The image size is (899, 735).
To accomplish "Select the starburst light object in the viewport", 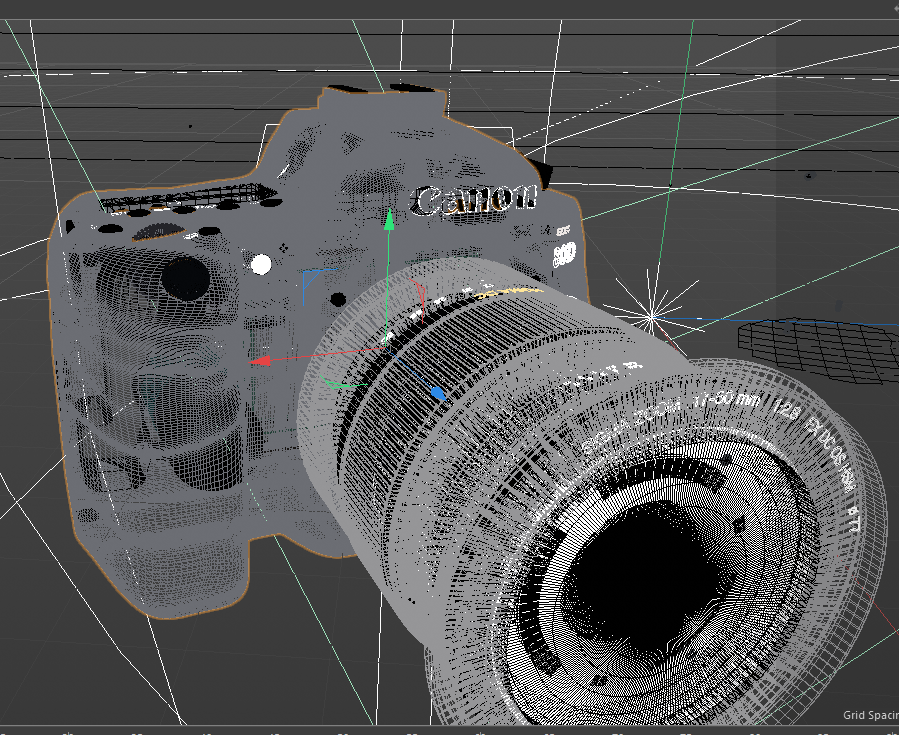I will tap(652, 315).
